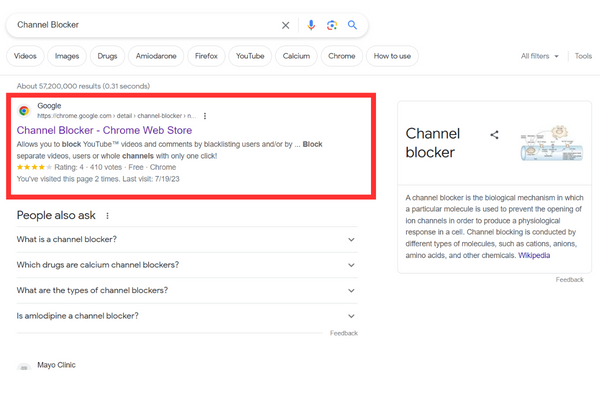Click the About 57,200,000 results text
This screenshot has width=600, height=400.
(83, 86)
